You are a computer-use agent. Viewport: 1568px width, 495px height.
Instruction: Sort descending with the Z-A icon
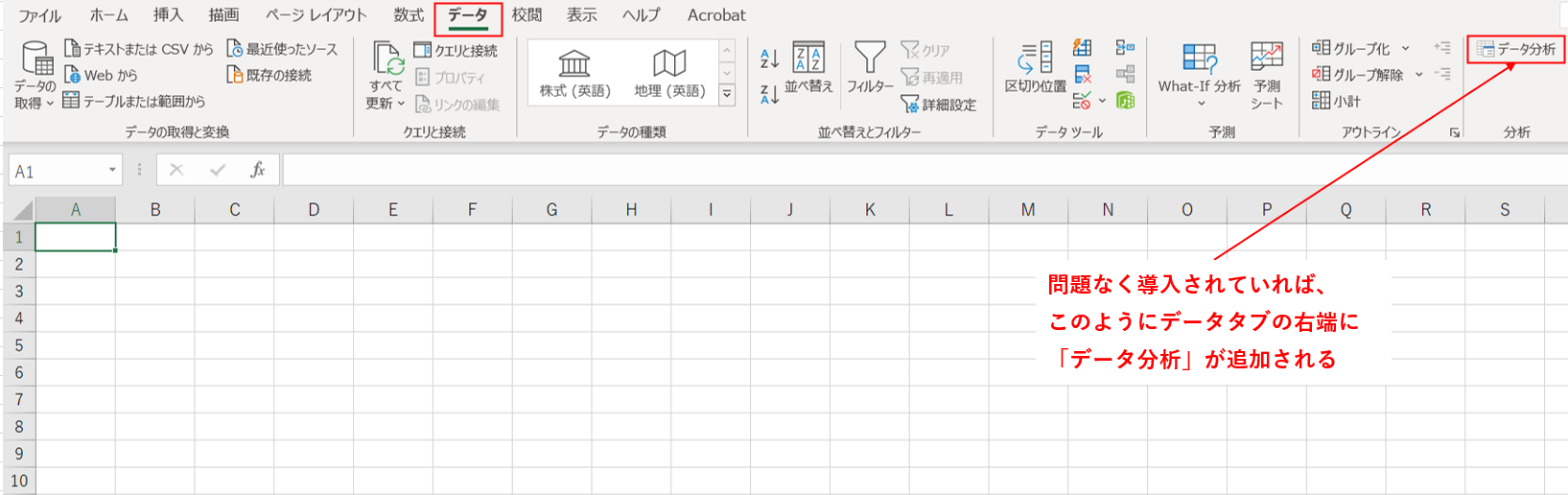(769, 94)
